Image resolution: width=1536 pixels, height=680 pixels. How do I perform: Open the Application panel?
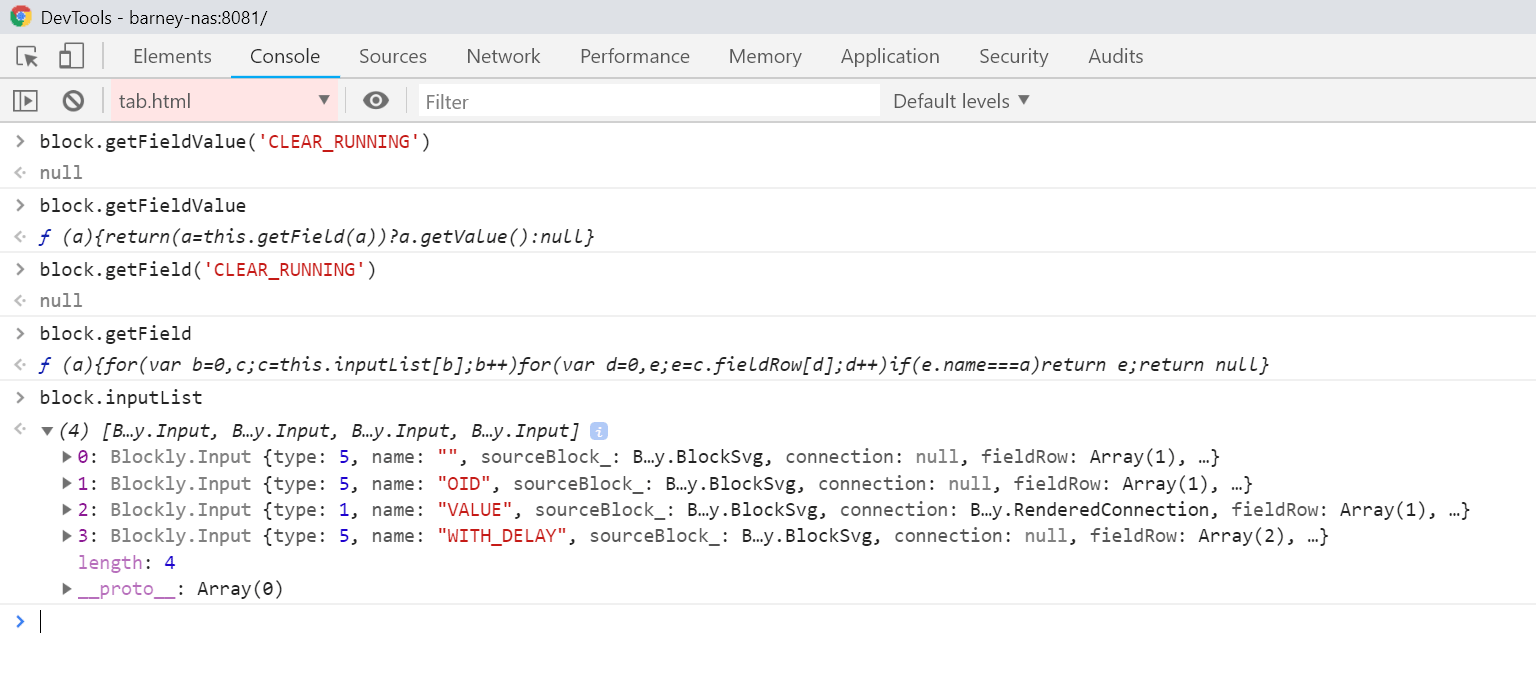(x=889, y=56)
